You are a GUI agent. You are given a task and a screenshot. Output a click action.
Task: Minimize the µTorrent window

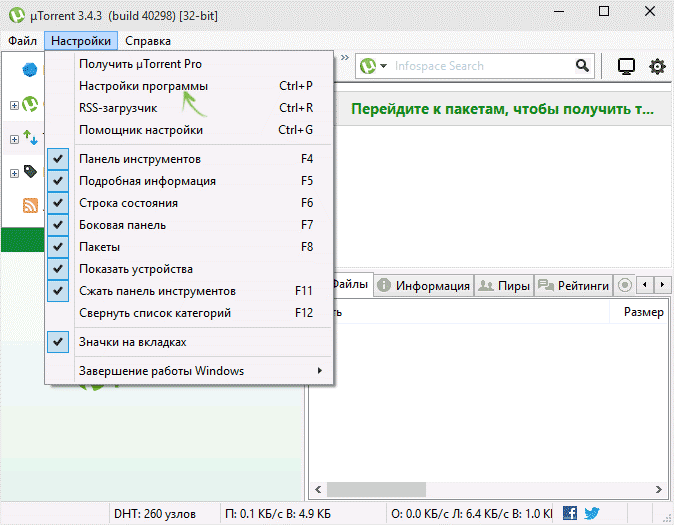pyautogui.click(x=559, y=12)
